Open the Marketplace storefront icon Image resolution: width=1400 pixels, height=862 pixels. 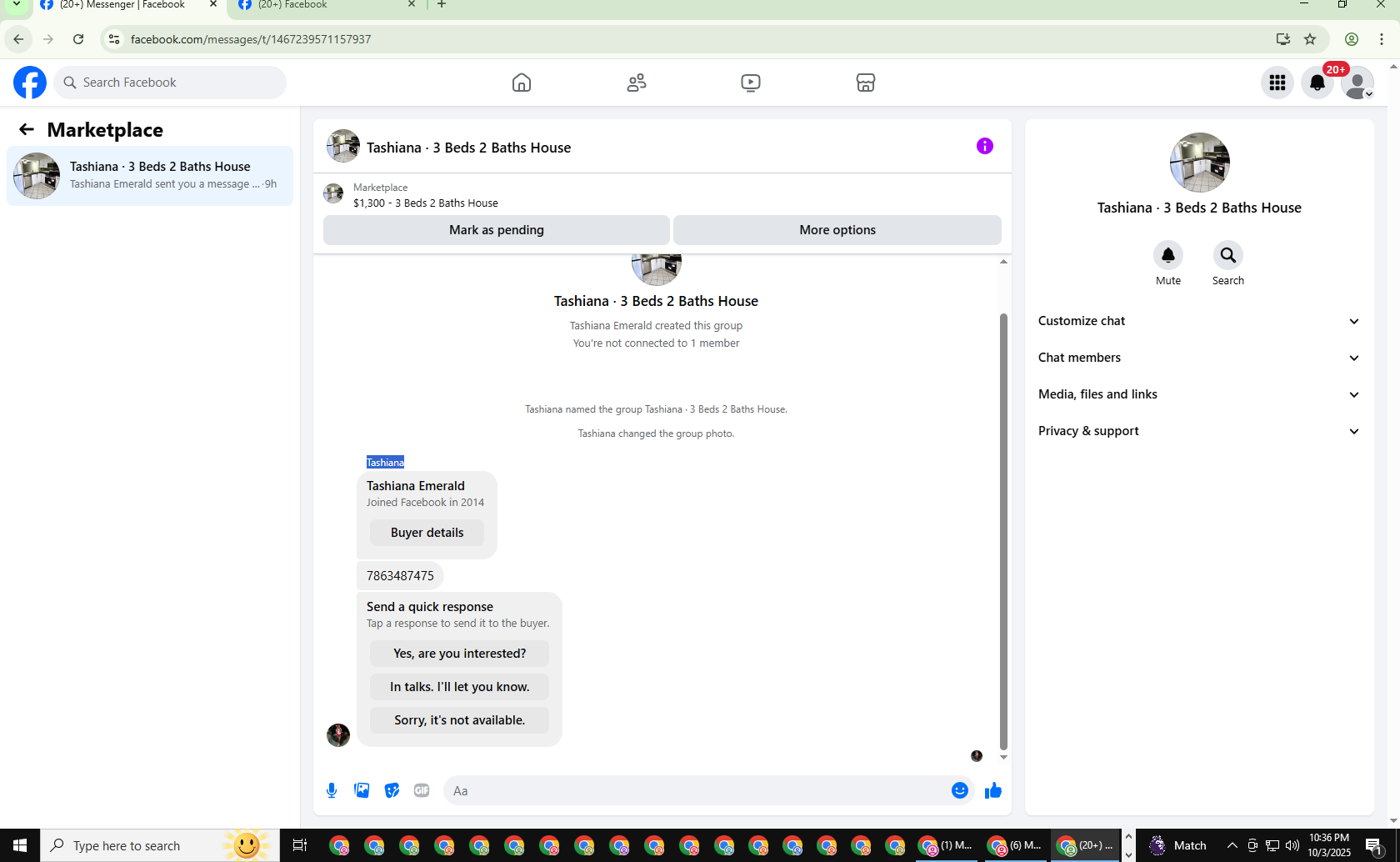pos(866,83)
